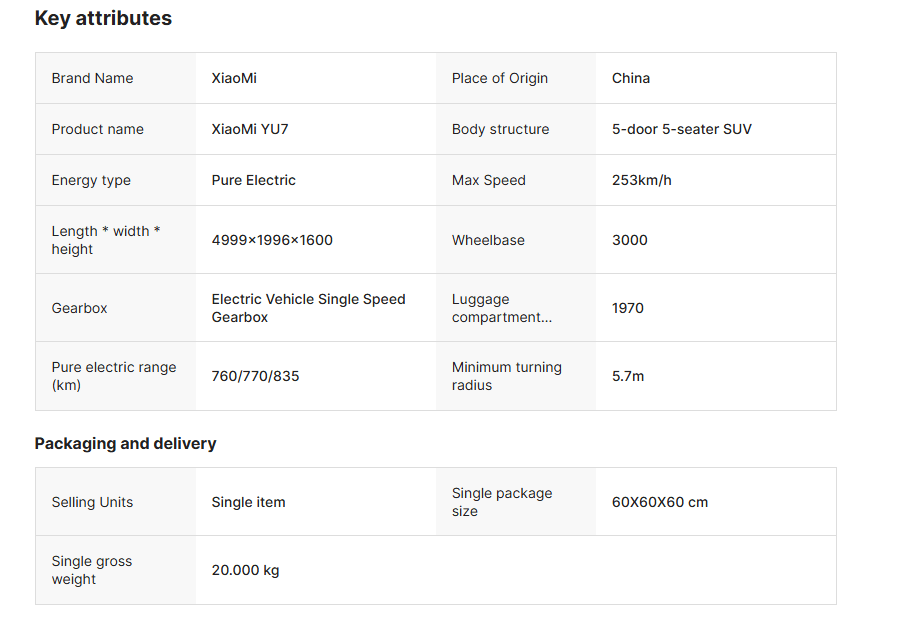910x631 pixels.
Task: Click the truncated Luggage compartment label
Action: click(501, 308)
